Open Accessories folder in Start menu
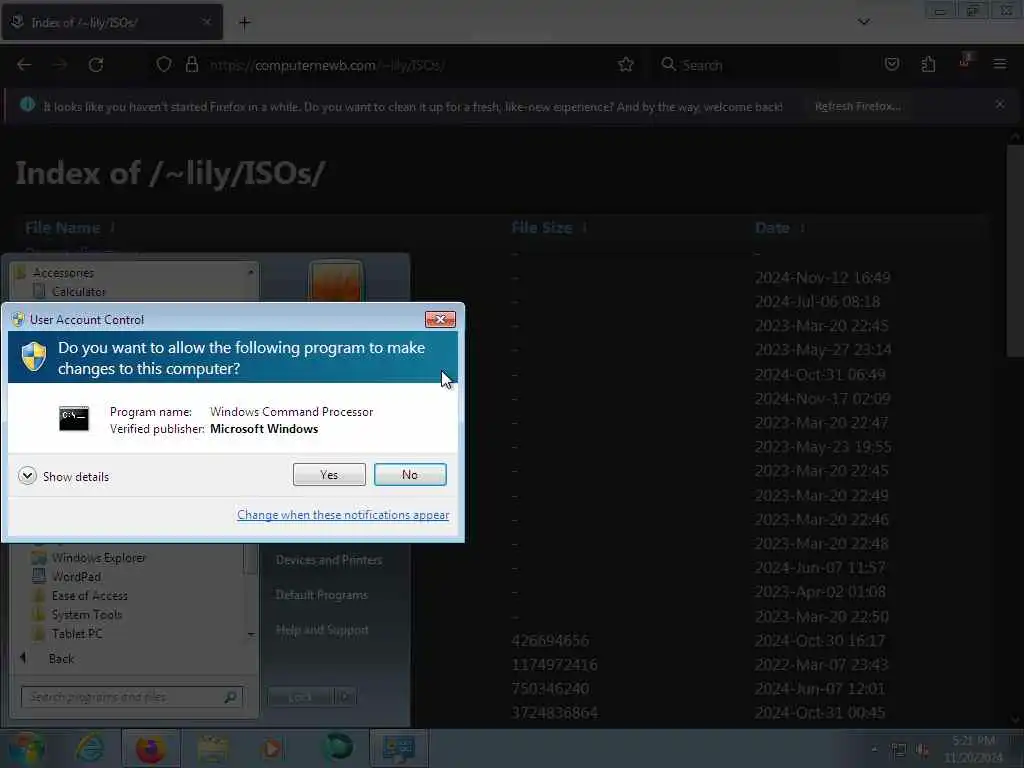Viewport: 1024px width, 768px height. pos(63,272)
